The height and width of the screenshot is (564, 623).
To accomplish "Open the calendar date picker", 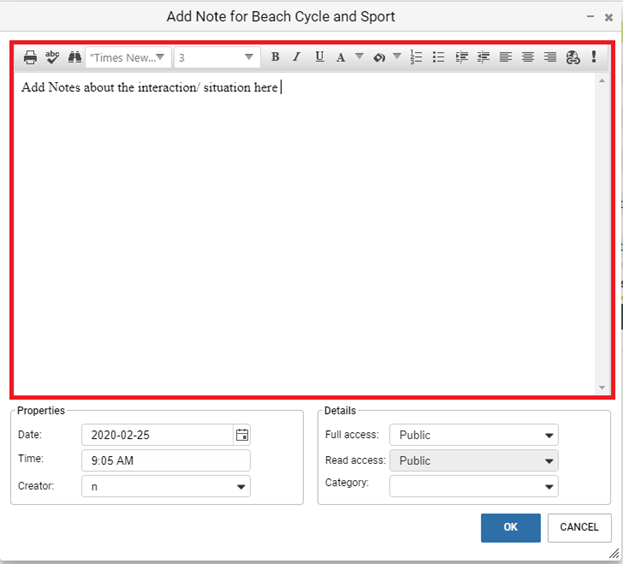I will [x=241, y=435].
